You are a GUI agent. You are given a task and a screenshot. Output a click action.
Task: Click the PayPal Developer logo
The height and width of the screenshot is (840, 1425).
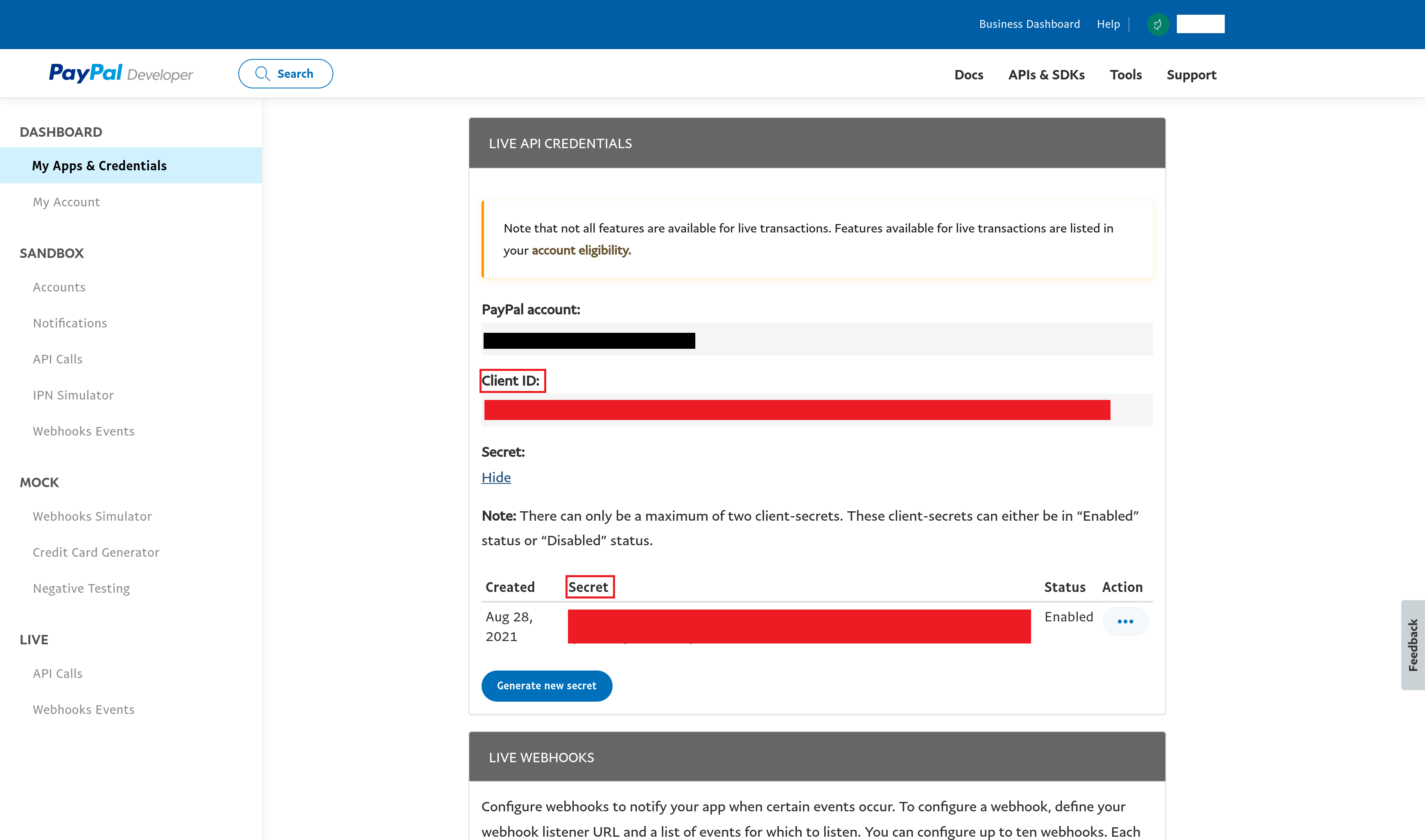tap(120, 74)
